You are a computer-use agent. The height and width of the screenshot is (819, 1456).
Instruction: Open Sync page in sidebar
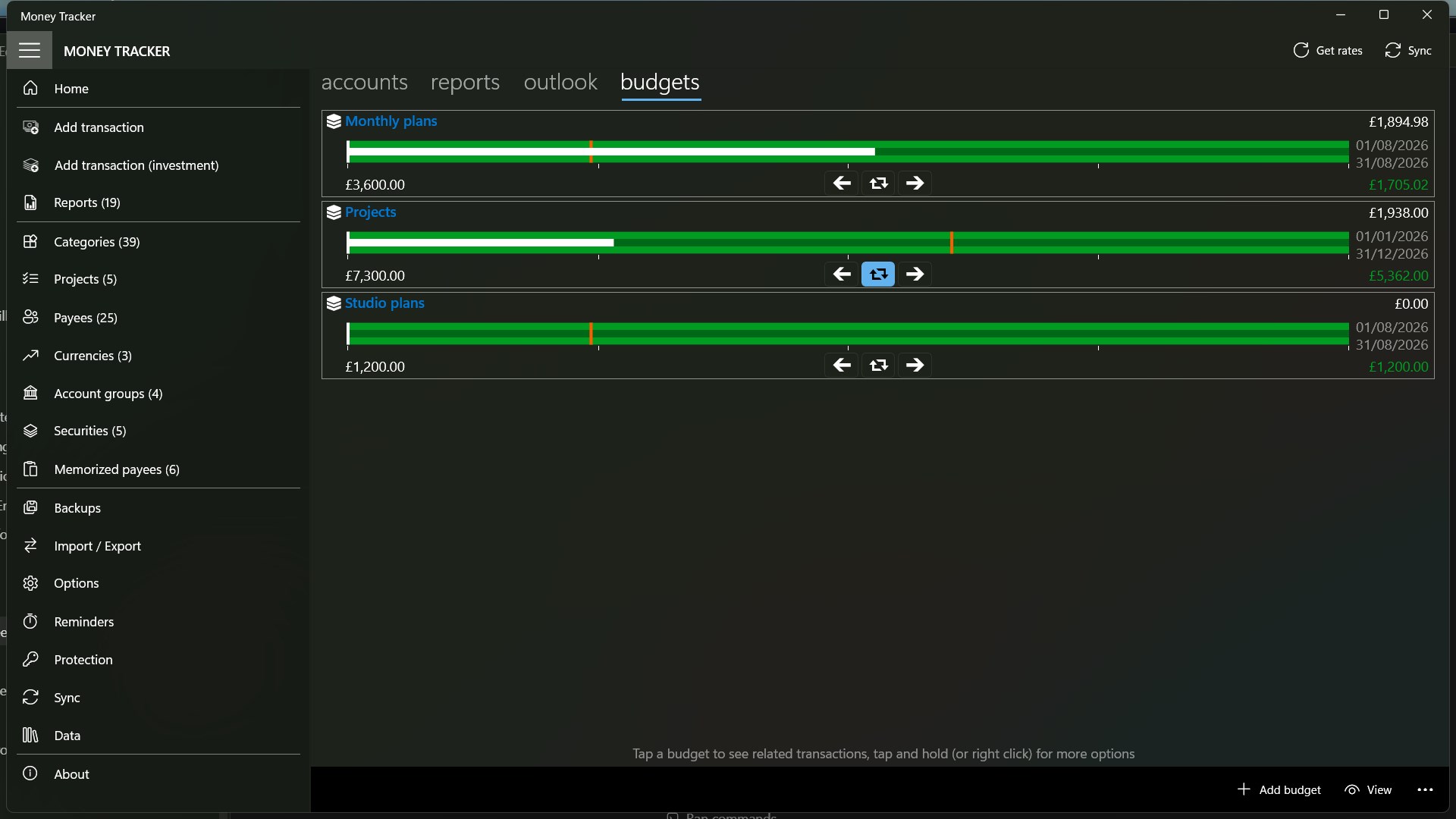(158, 698)
